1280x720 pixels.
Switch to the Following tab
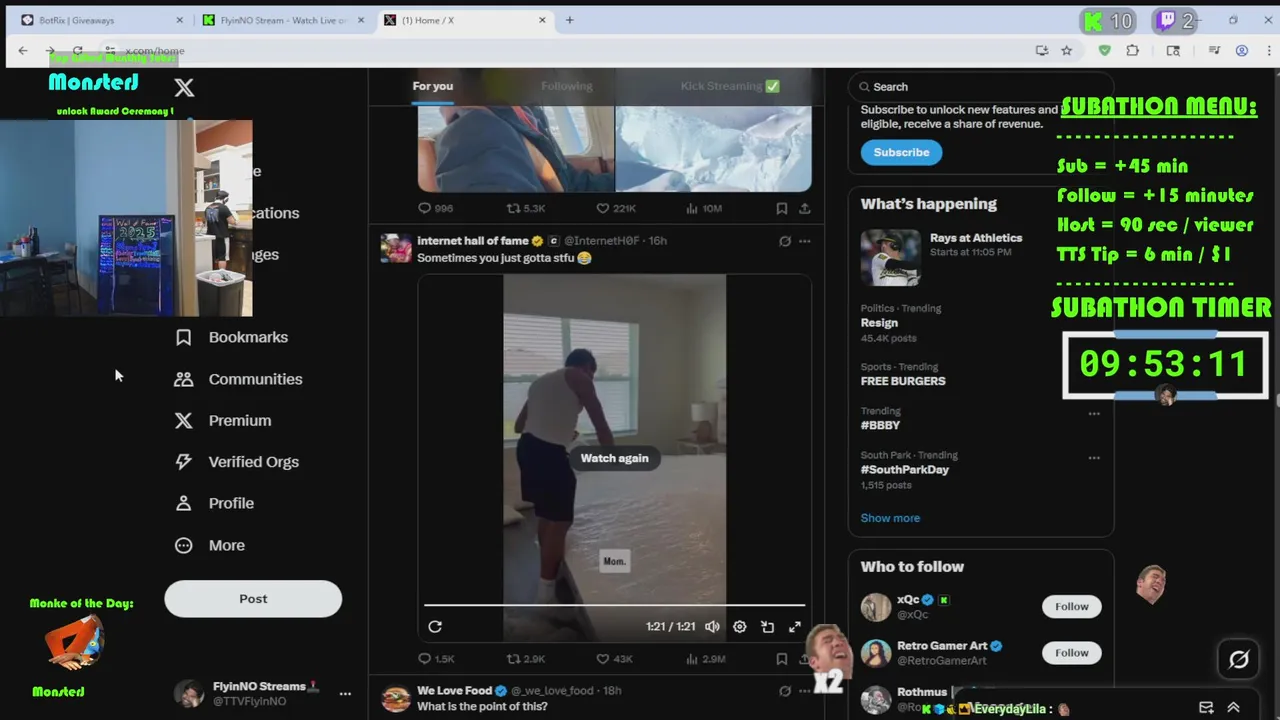[567, 86]
